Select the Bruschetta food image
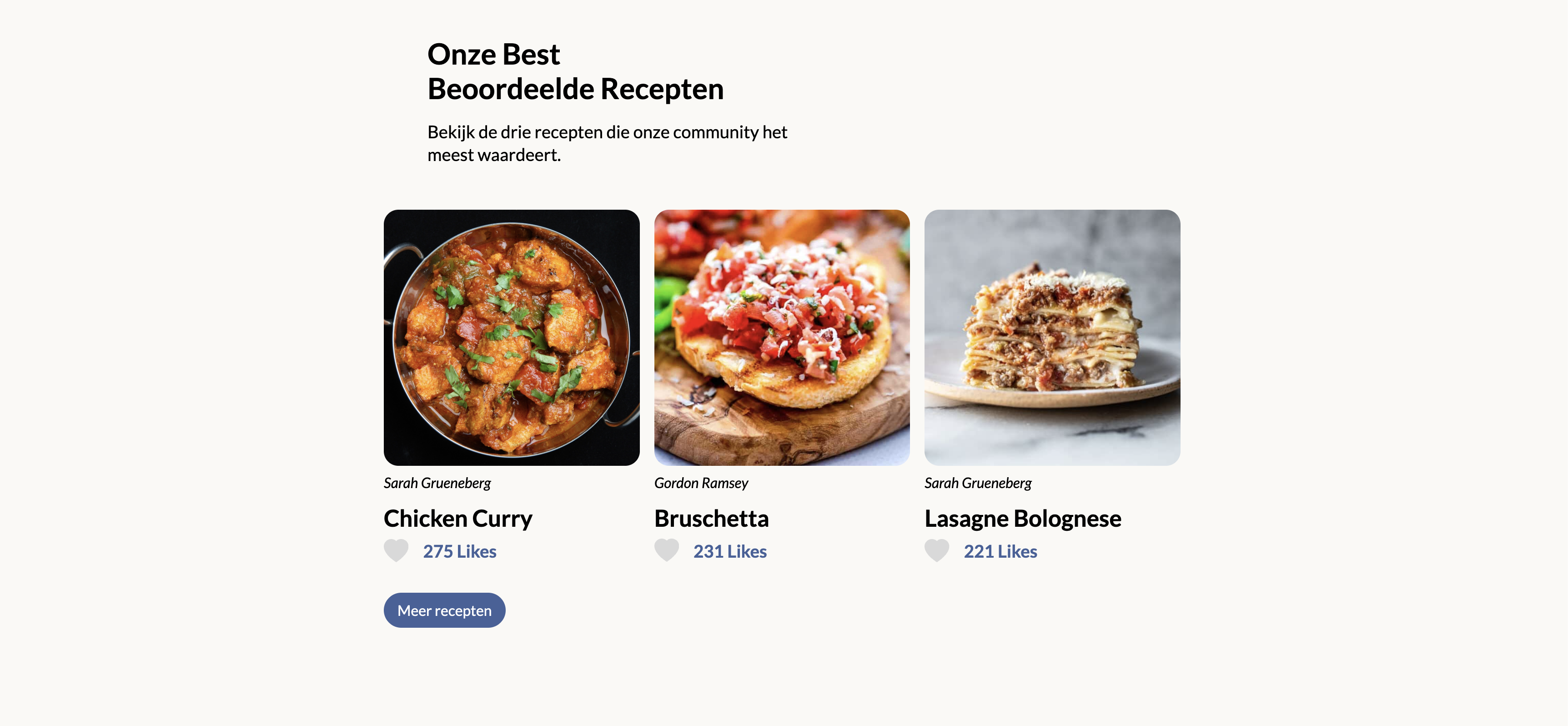Image resolution: width=1568 pixels, height=726 pixels. [x=782, y=338]
